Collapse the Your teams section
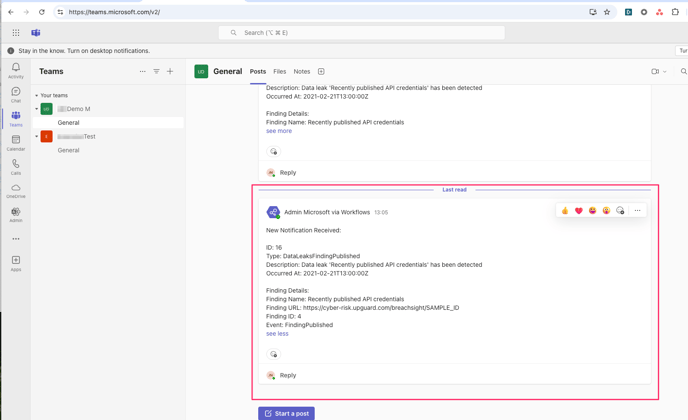688x420 pixels. [x=36, y=95]
